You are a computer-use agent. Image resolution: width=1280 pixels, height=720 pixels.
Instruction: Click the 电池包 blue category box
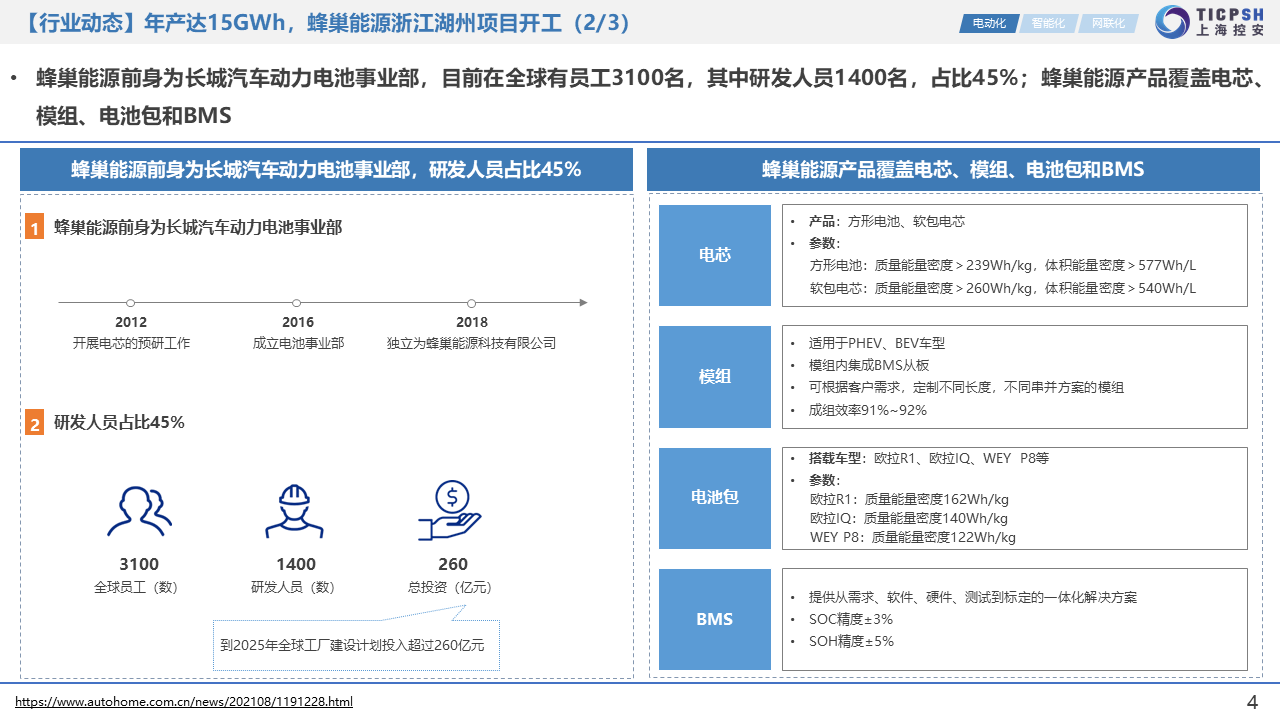714,497
